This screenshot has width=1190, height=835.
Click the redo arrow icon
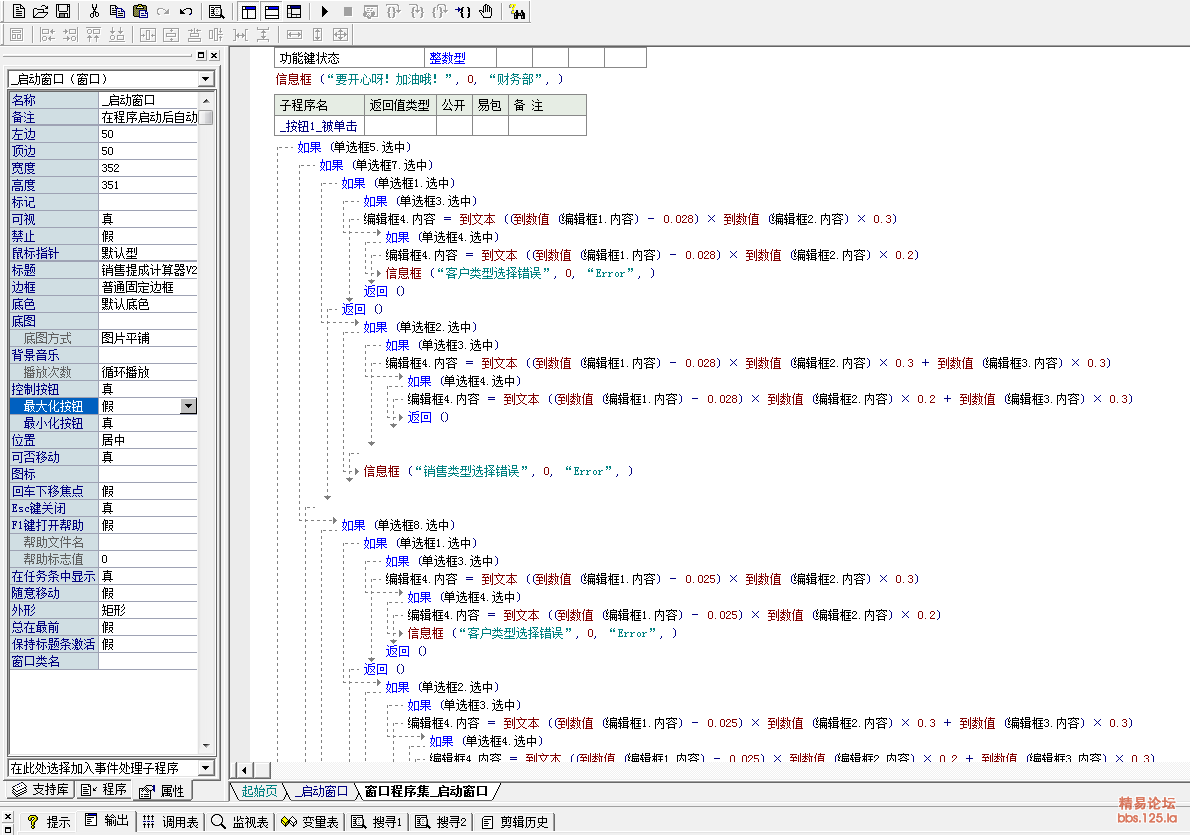point(162,11)
